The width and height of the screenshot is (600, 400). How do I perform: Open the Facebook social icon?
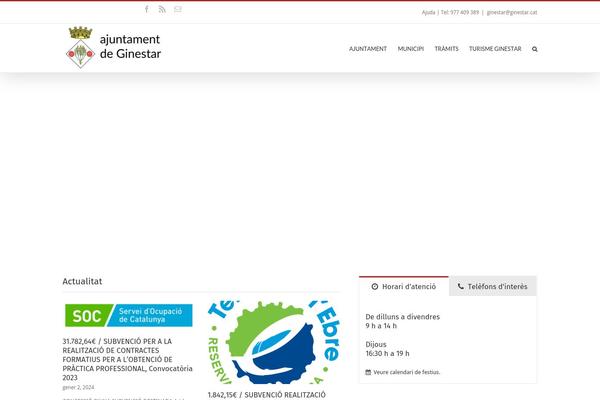click(147, 9)
